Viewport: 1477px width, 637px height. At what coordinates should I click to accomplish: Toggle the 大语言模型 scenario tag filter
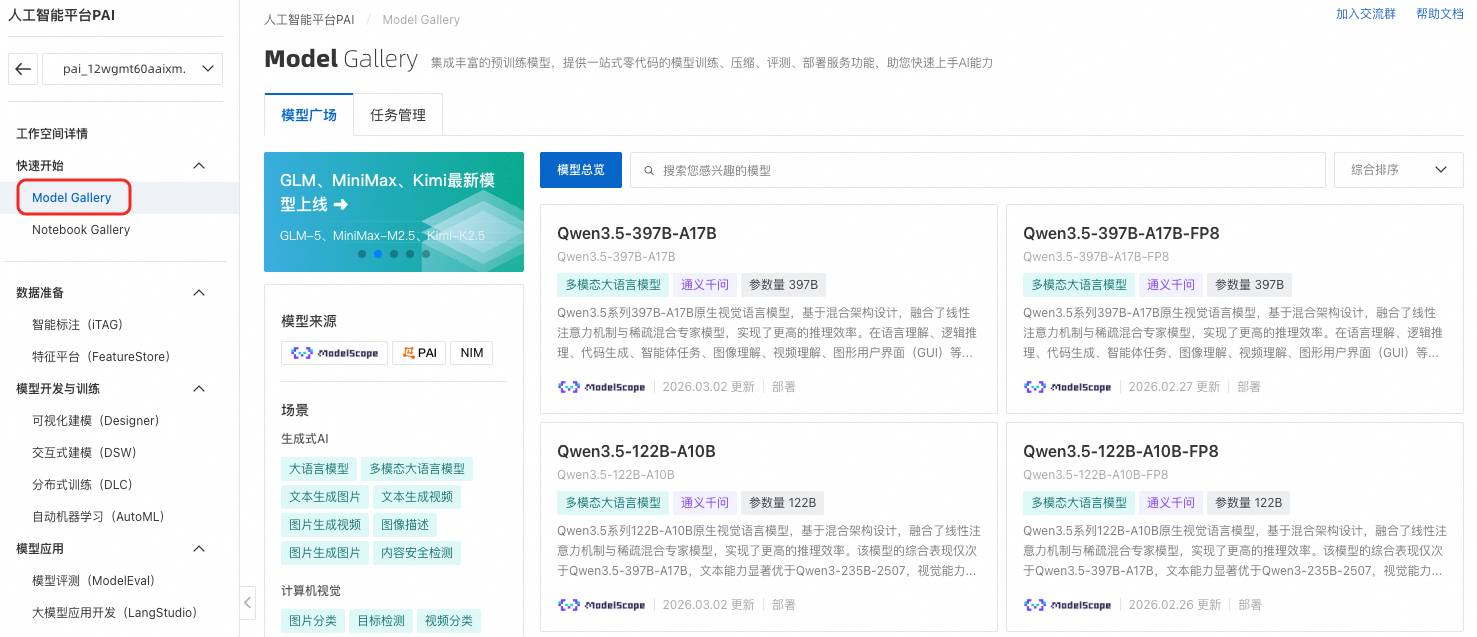pyautogui.click(x=319, y=468)
